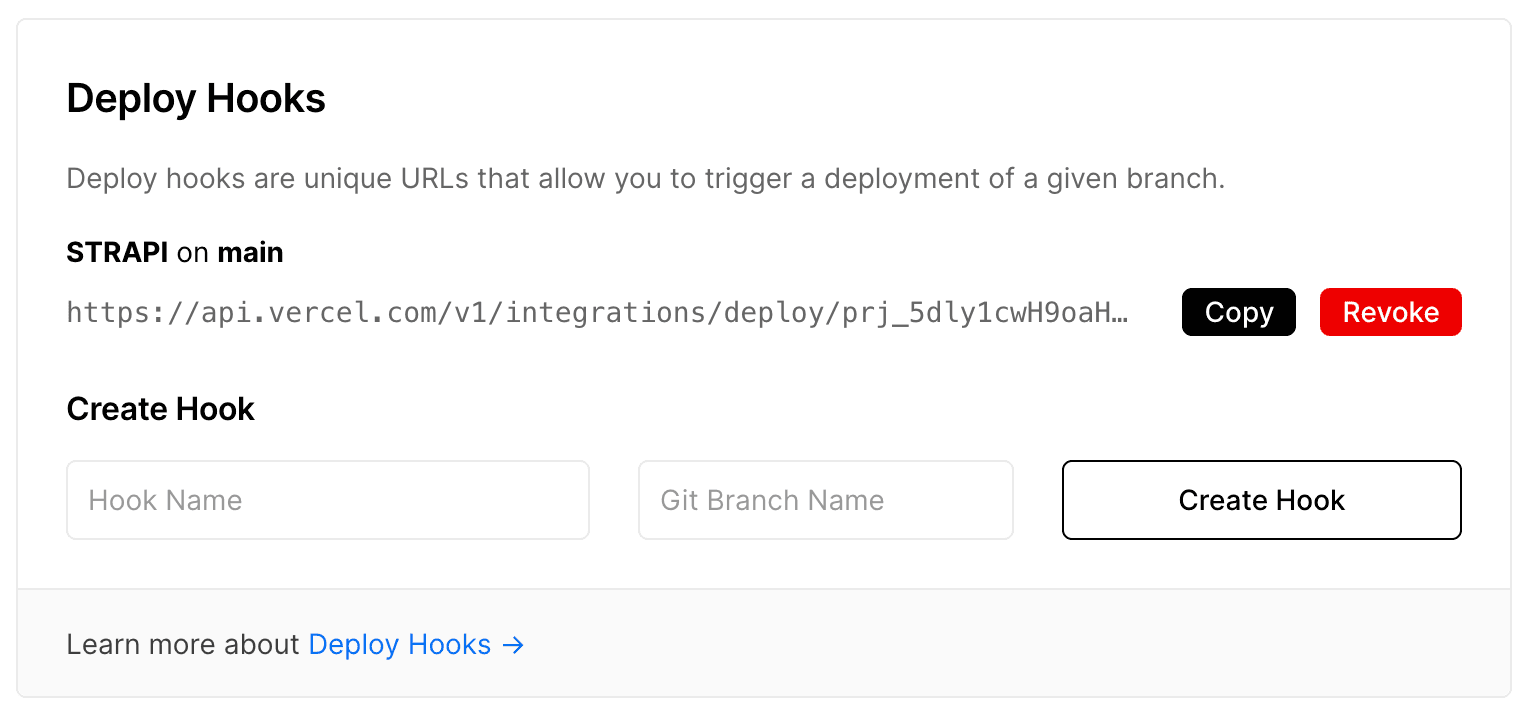Click the Create Hook section heading
1536x716 pixels.
point(160,409)
